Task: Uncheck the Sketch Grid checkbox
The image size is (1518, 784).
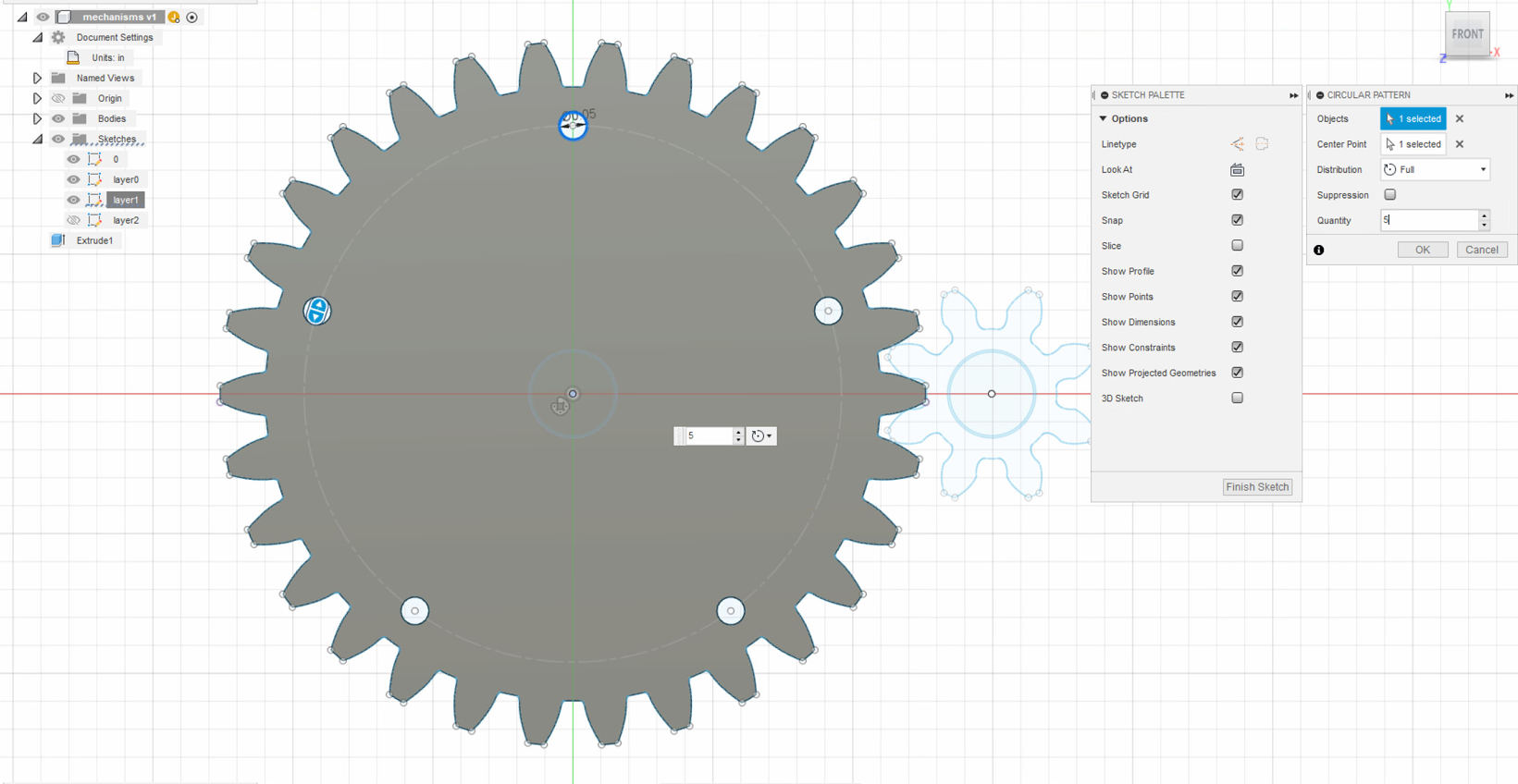Action: (1237, 195)
